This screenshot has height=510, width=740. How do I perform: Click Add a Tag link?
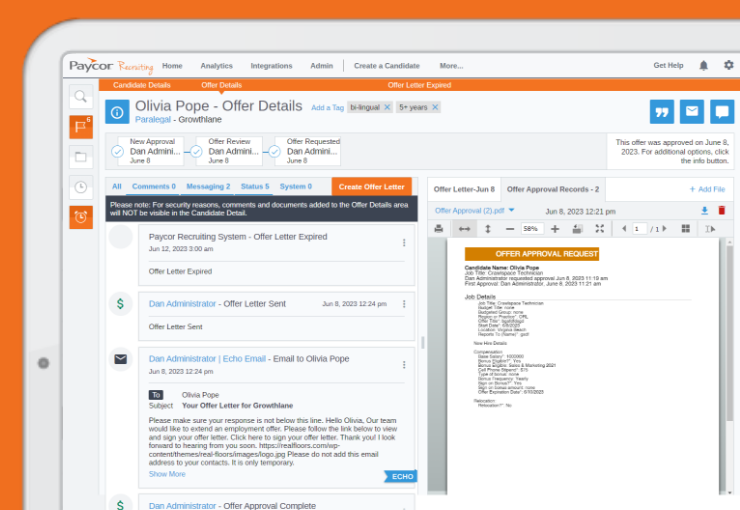328,108
